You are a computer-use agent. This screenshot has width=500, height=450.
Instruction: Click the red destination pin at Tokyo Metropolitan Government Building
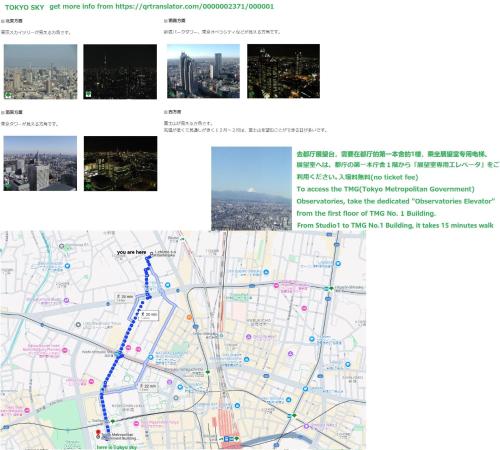98,433
